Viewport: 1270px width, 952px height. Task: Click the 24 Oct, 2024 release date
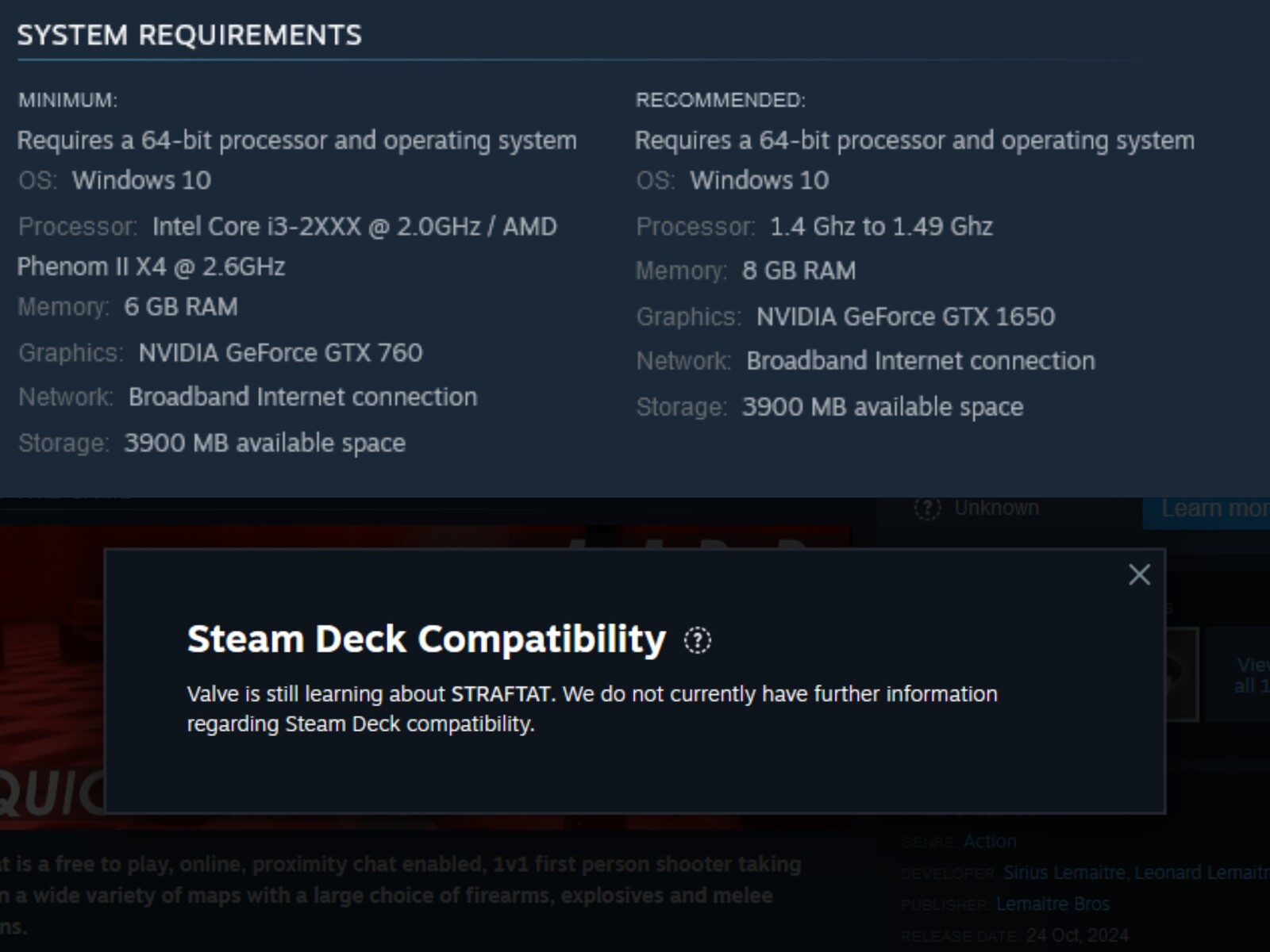[1076, 935]
